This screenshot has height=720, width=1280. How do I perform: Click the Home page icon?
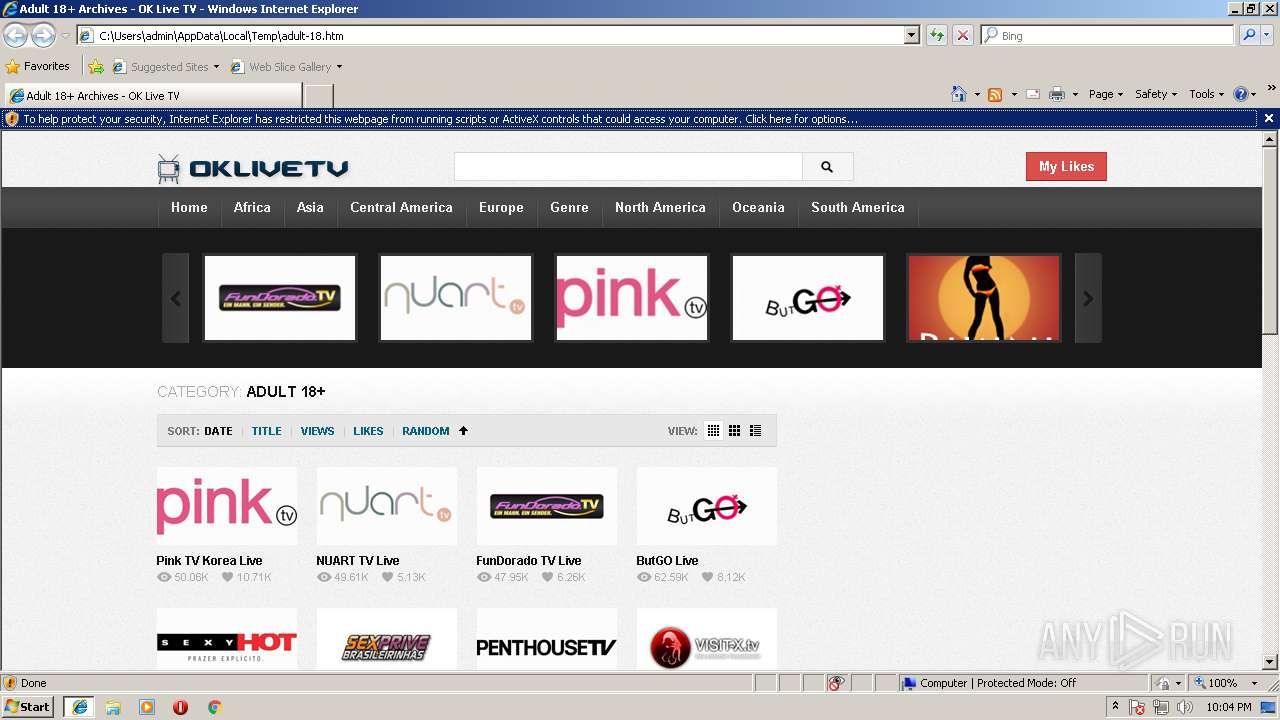(958, 94)
